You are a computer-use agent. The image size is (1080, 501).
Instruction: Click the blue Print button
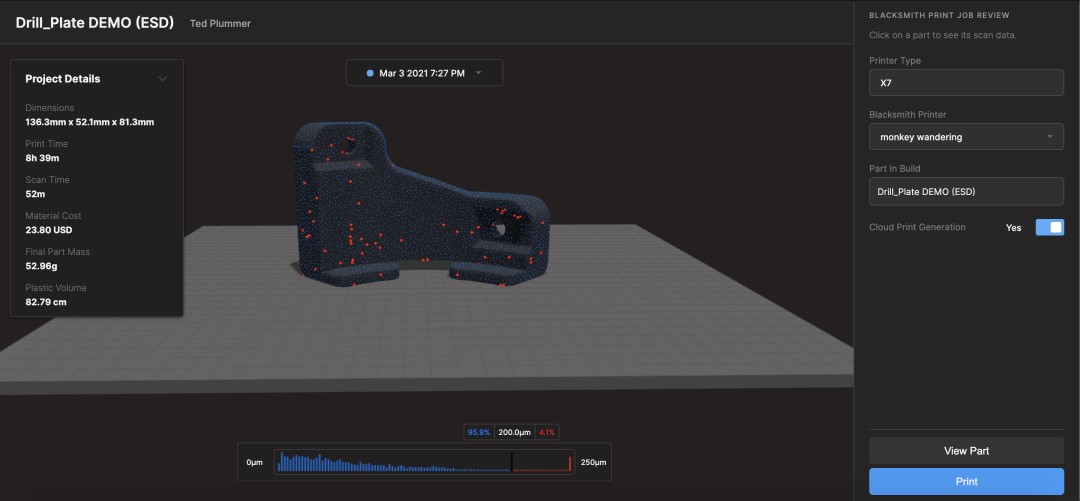[966, 481]
